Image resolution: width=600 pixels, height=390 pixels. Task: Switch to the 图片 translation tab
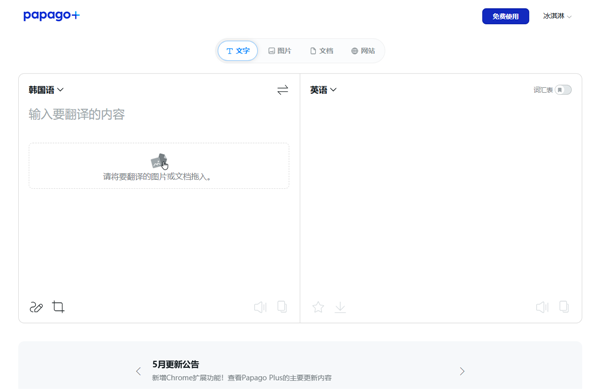click(280, 51)
